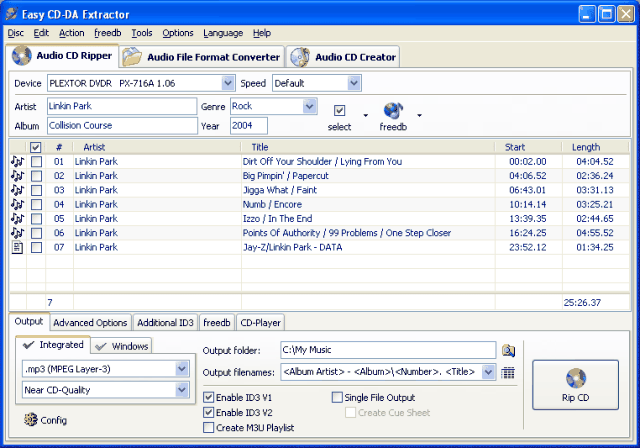This screenshot has height=448, width=640.
Task: Click the Audio CD Creator disc icon
Action: tap(300, 57)
